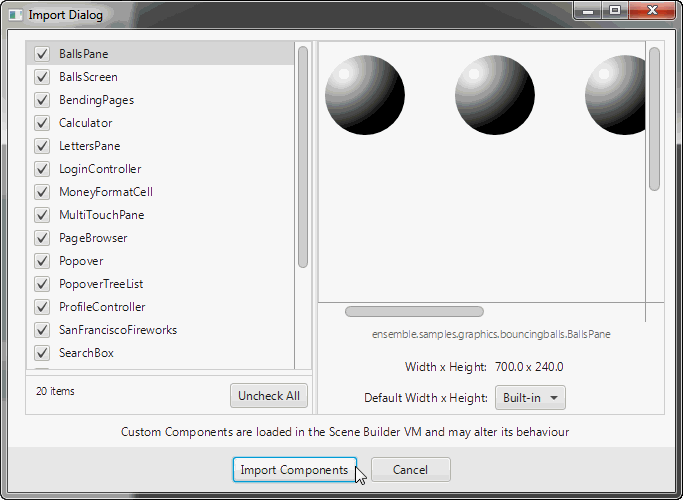The height and width of the screenshot is (500, 683).
Task: Select the Popover list item label
Action: pos(81,261)
